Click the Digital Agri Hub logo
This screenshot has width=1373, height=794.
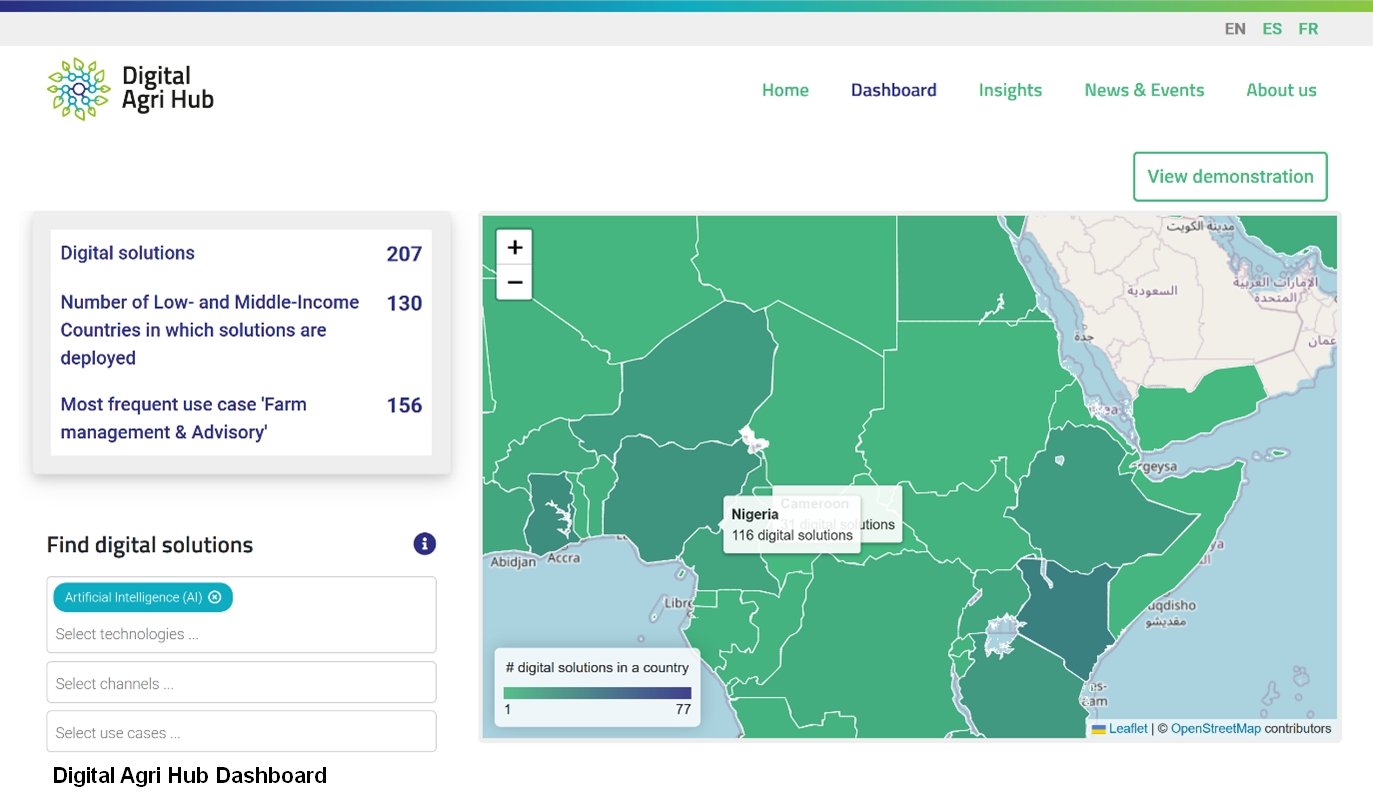point(130,89)
